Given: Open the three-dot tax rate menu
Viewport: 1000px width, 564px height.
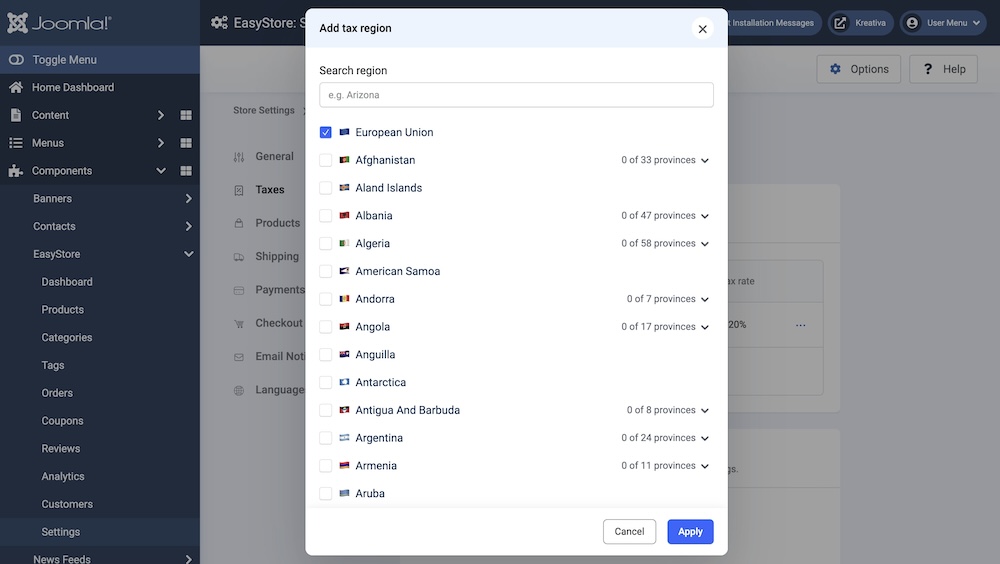Looking at the screenshot, I should coord(801,325).
